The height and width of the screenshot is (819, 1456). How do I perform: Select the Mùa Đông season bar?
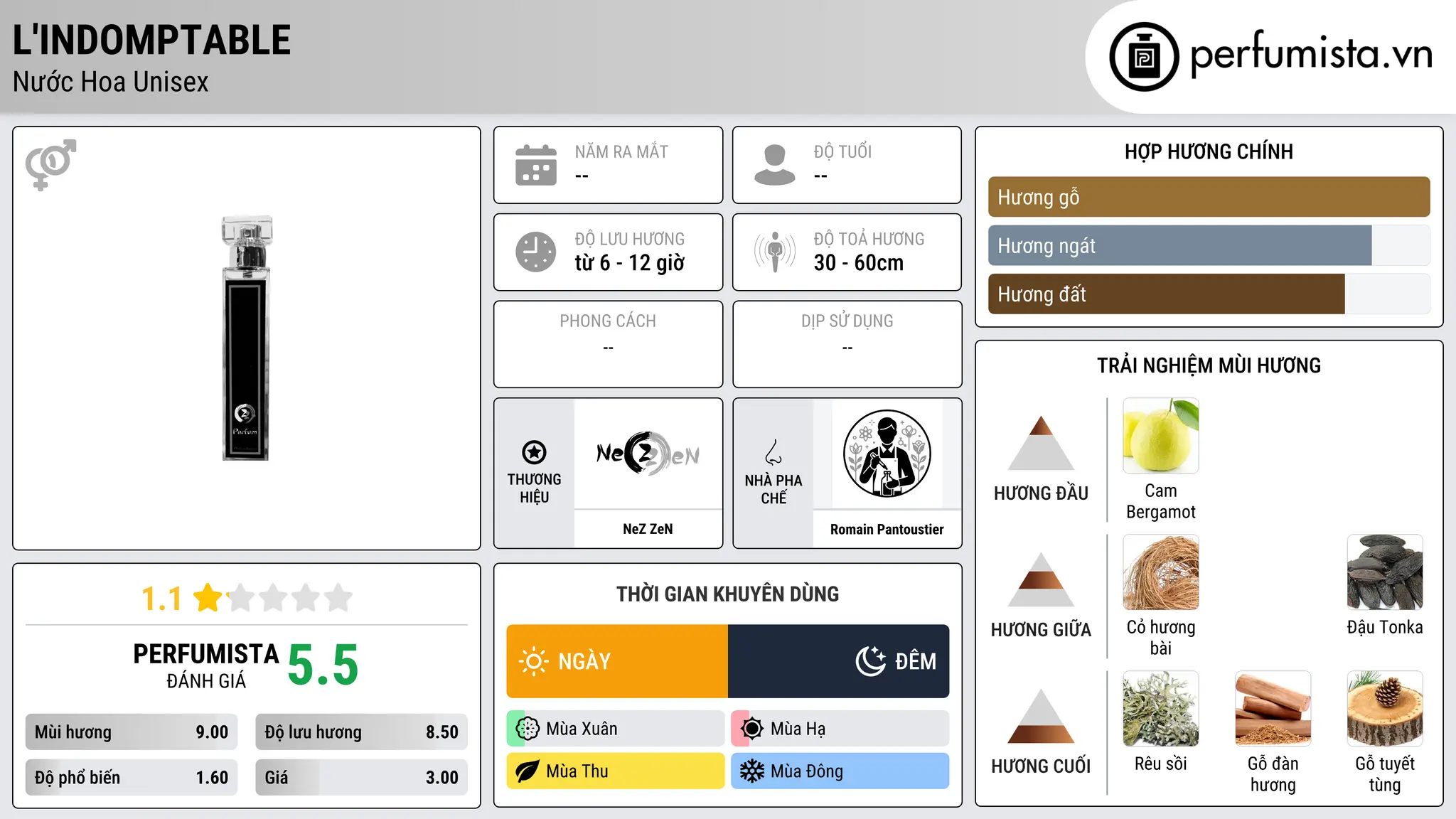click(x=840, y=771)
